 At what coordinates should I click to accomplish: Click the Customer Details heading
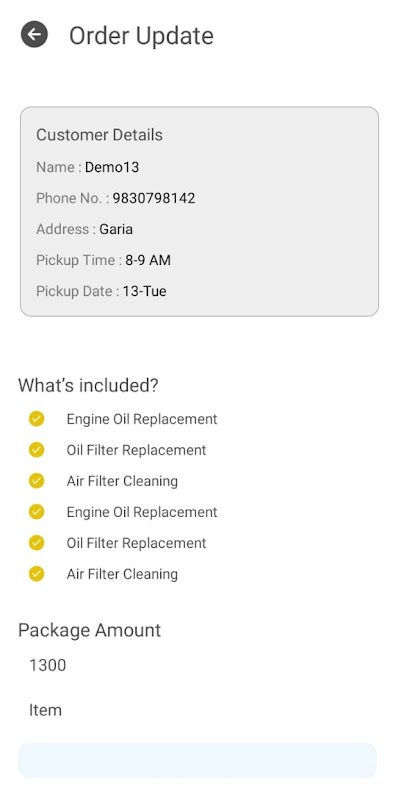point(99,135)
